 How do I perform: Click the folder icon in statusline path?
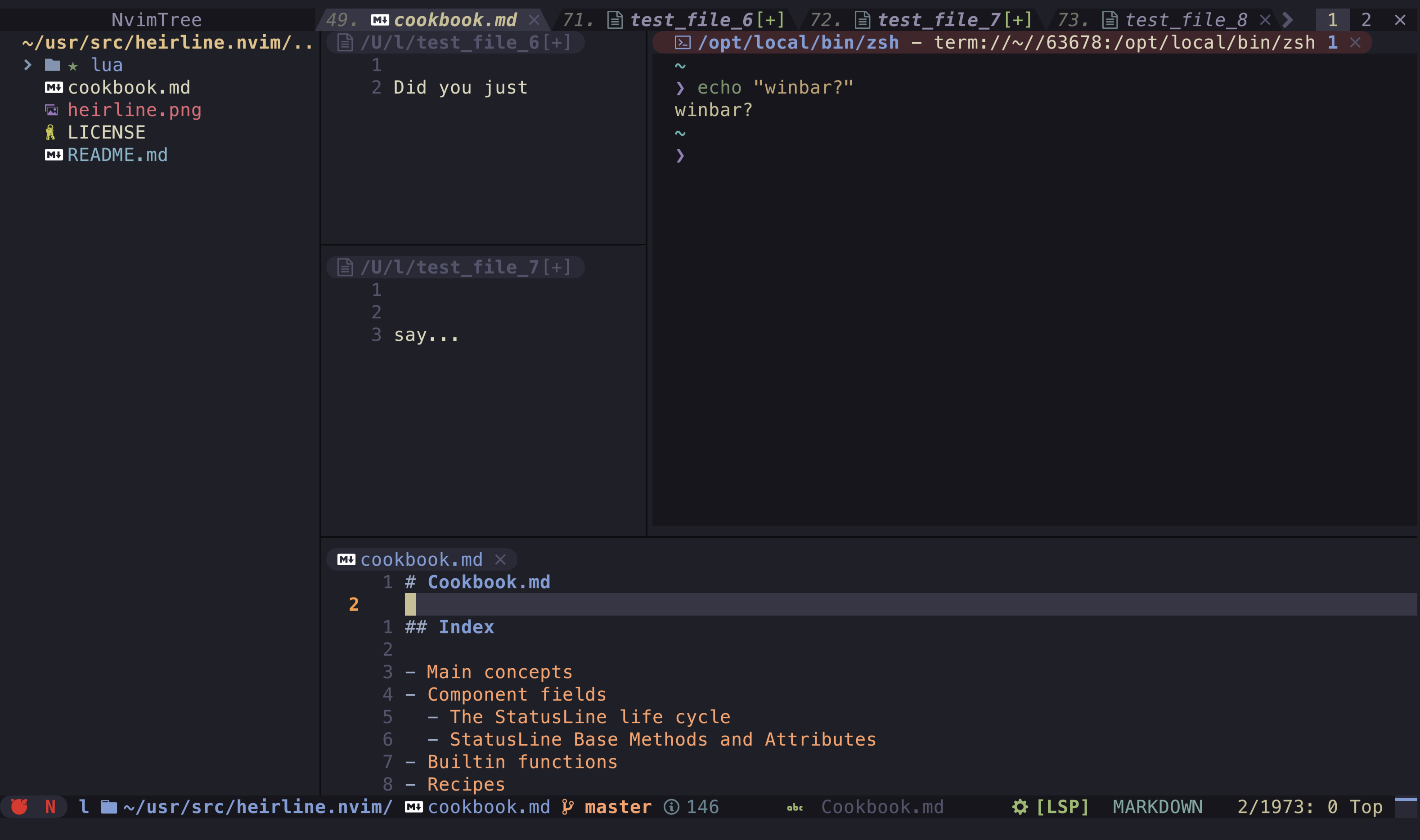(109, 807)
